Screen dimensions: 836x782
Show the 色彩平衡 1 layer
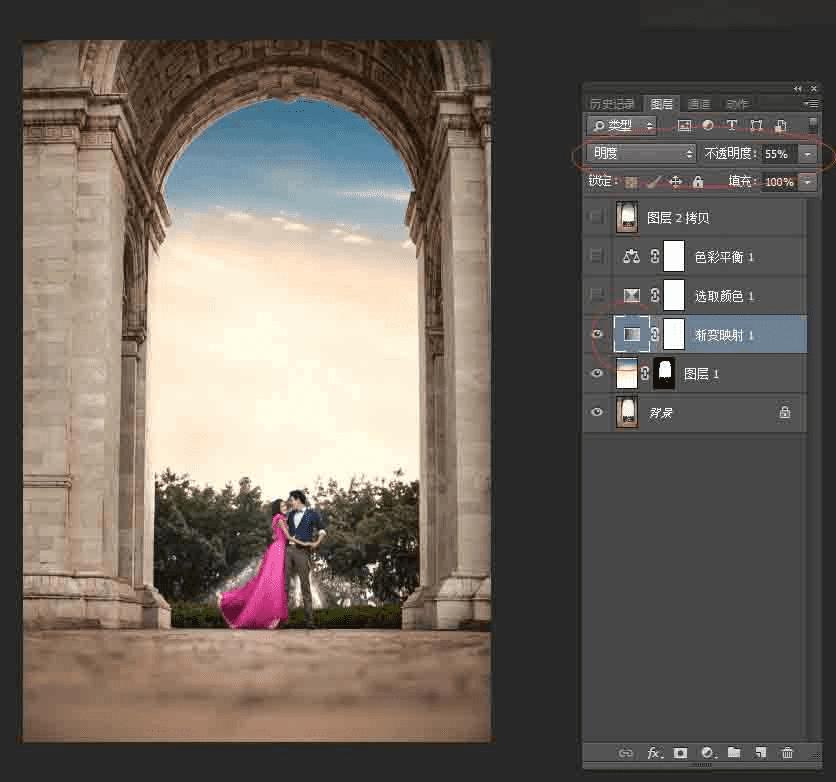[597, 256]
